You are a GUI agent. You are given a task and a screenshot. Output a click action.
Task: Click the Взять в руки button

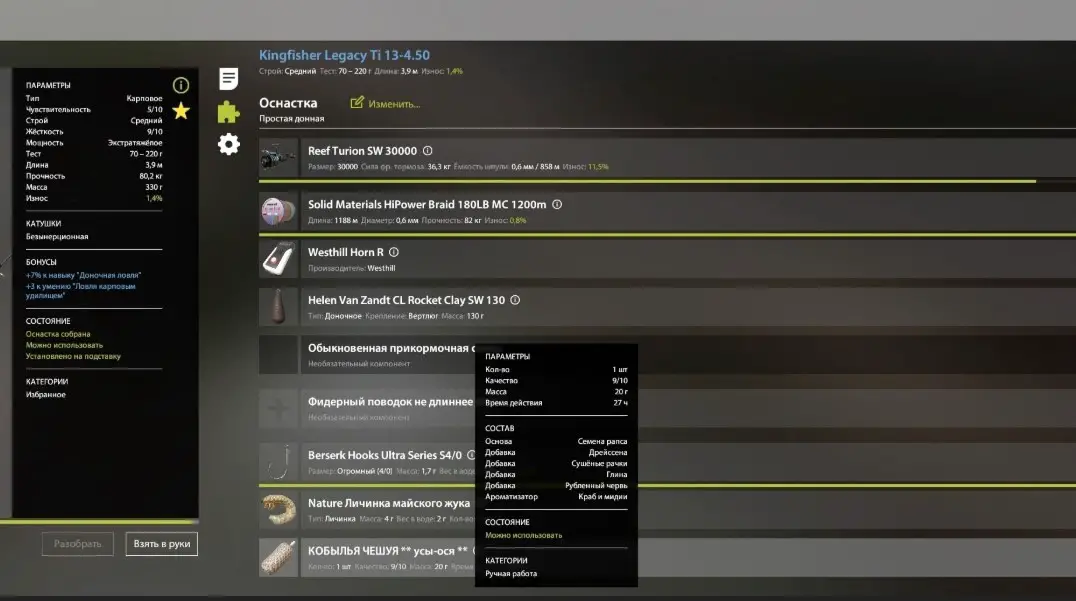(x=161, y=544)
